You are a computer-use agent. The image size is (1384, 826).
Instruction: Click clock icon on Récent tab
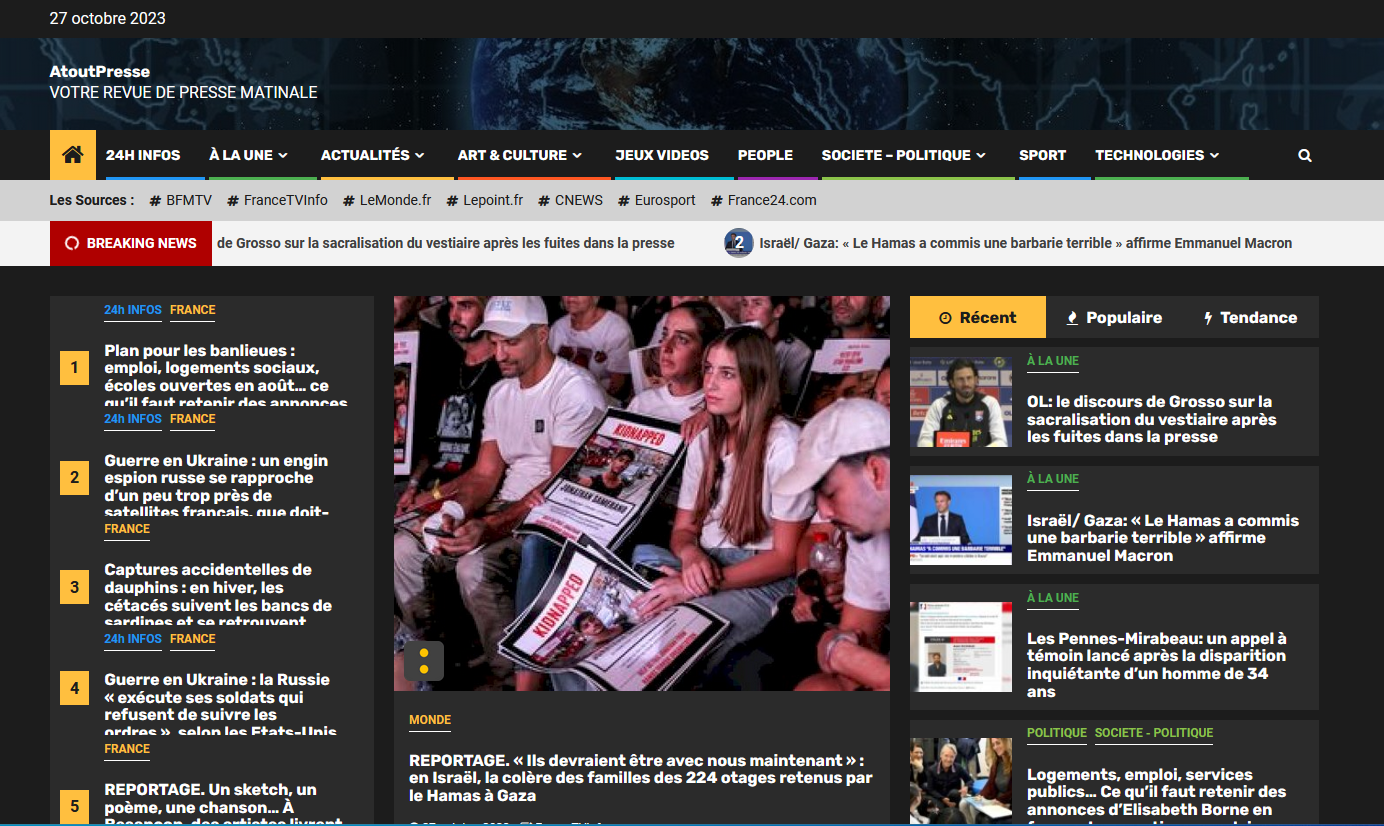pos(945,318)
